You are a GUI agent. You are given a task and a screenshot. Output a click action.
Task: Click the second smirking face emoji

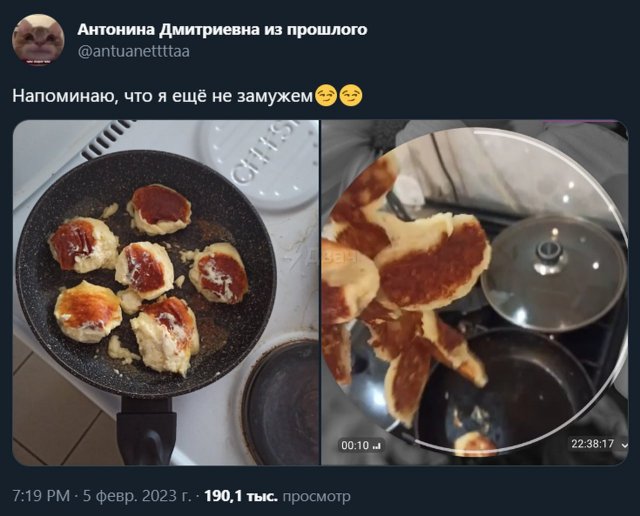coord(351,96)
